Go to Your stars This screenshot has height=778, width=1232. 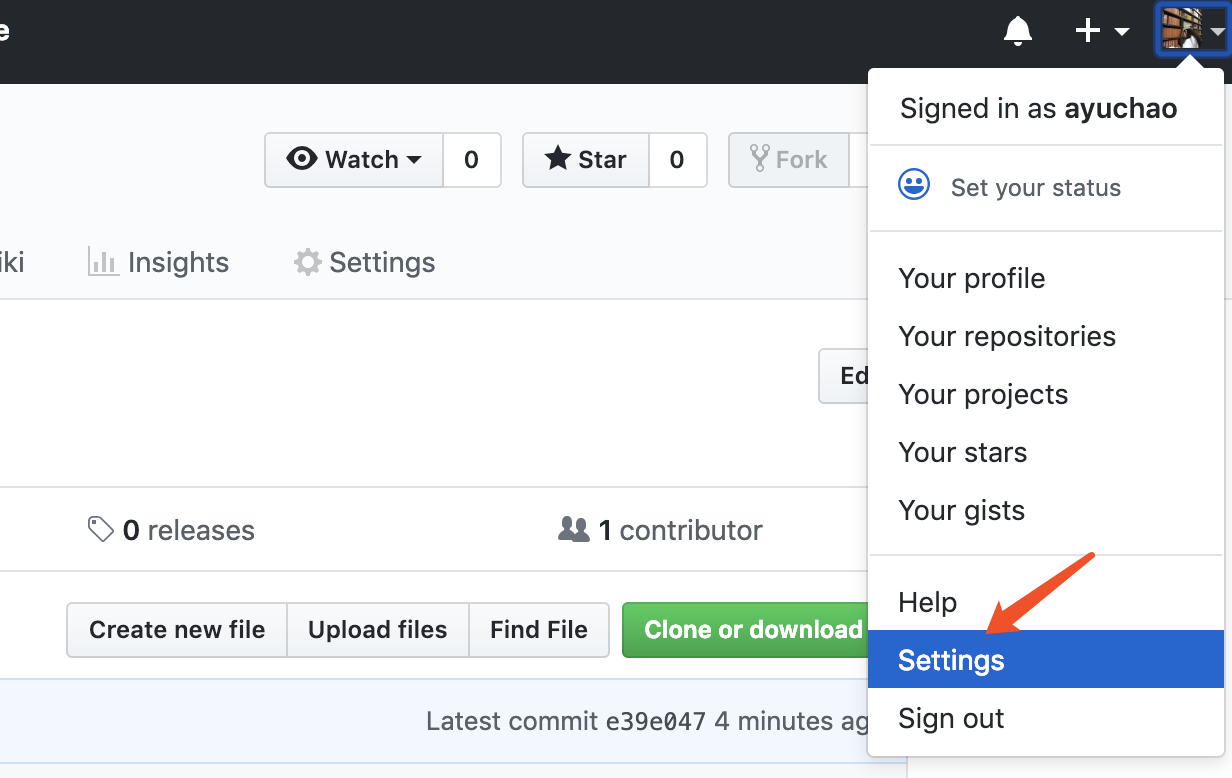pyautogui.click(x=962, y=452)
